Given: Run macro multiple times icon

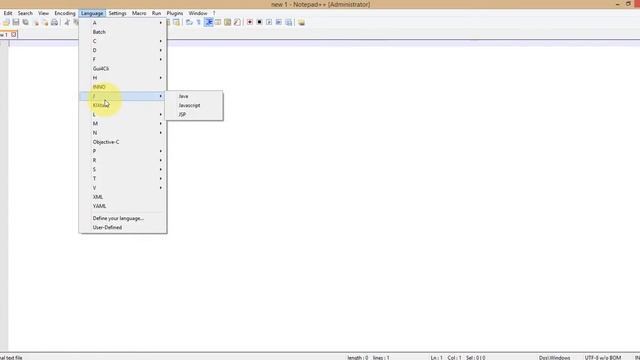Looking at the screenshot, I should 278,22.
